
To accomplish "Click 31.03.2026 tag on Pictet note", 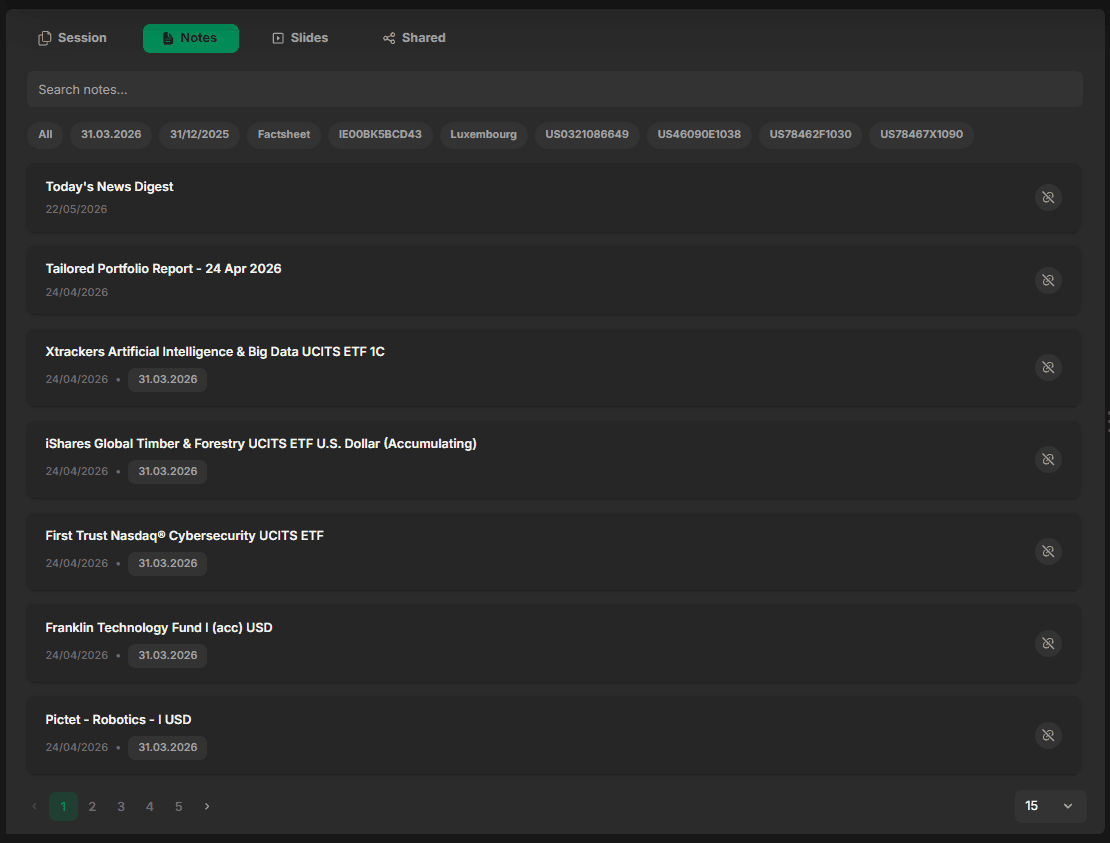I will tap(168, 747).
